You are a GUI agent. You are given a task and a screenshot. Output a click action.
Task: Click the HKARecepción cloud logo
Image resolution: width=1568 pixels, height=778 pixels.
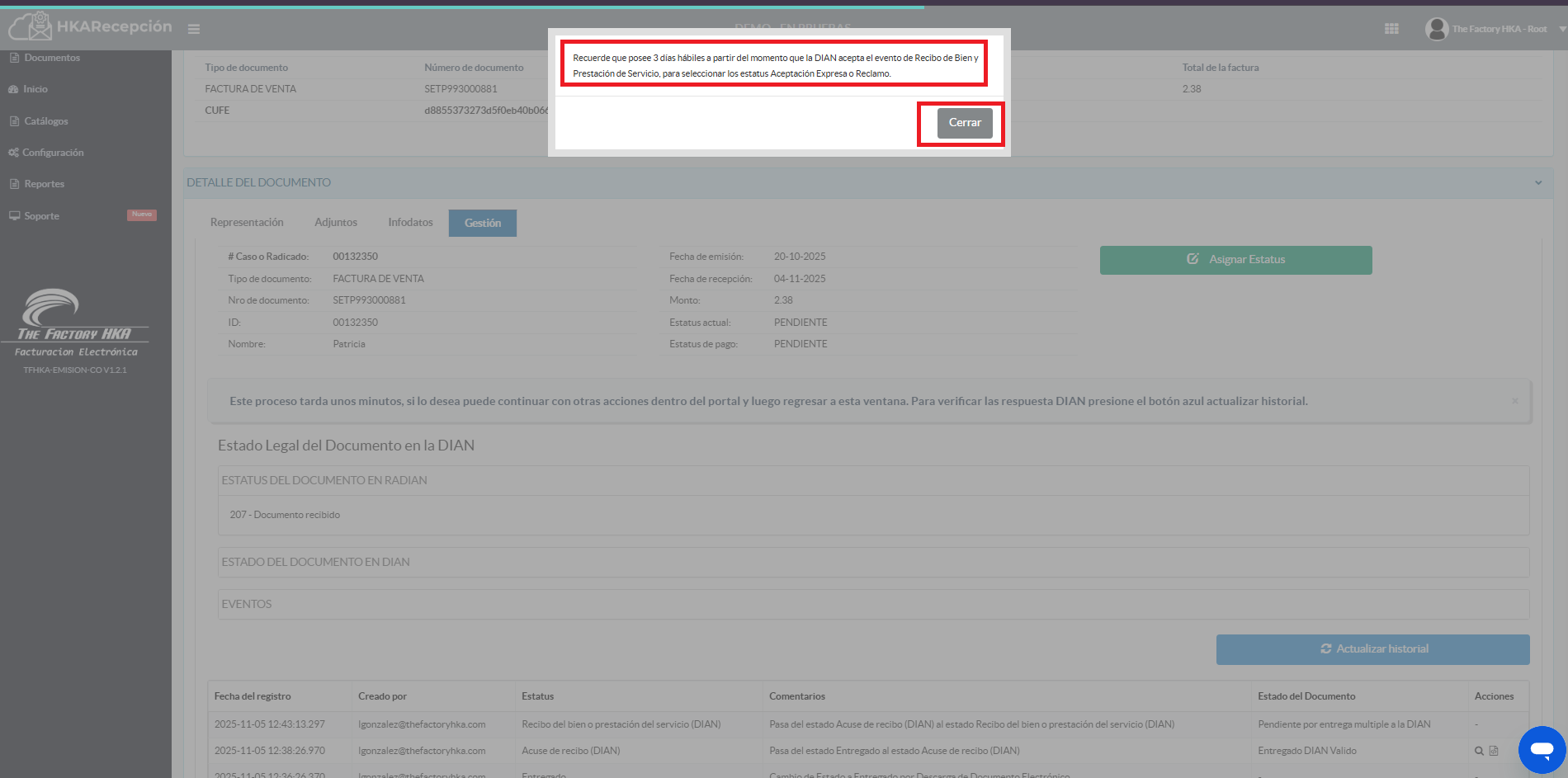pyautogui.click(x=31, y=26)
